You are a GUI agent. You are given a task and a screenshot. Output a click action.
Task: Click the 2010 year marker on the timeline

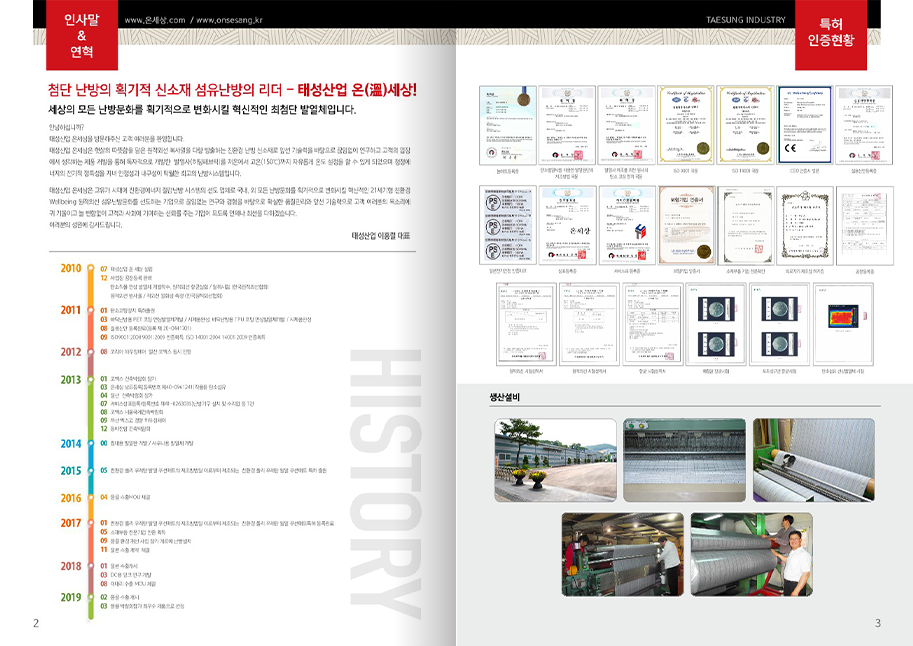click(x=71, y=269)
